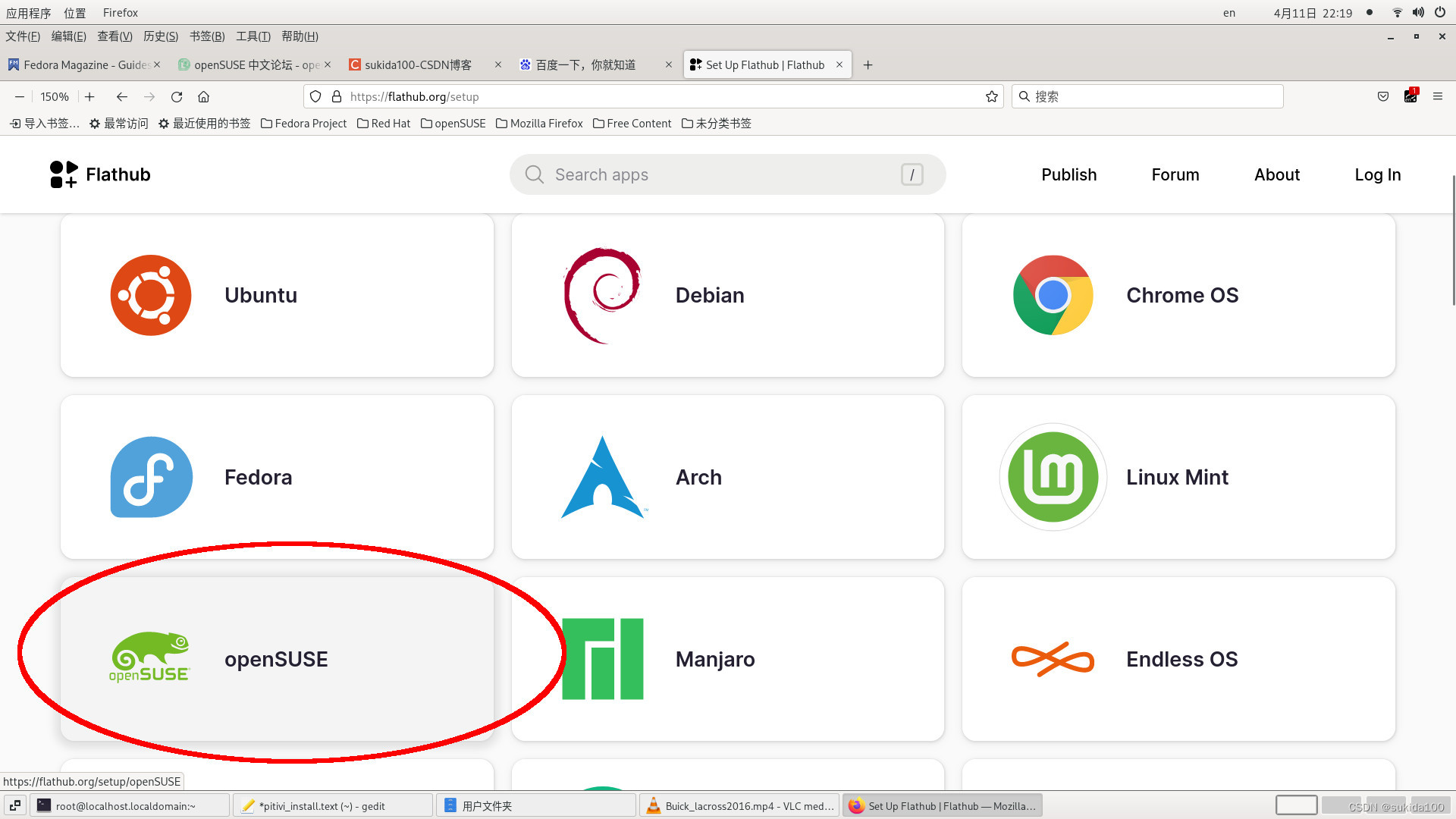
Task: Expand the Free Content bookmark folder
Action: tap(632, 123)
